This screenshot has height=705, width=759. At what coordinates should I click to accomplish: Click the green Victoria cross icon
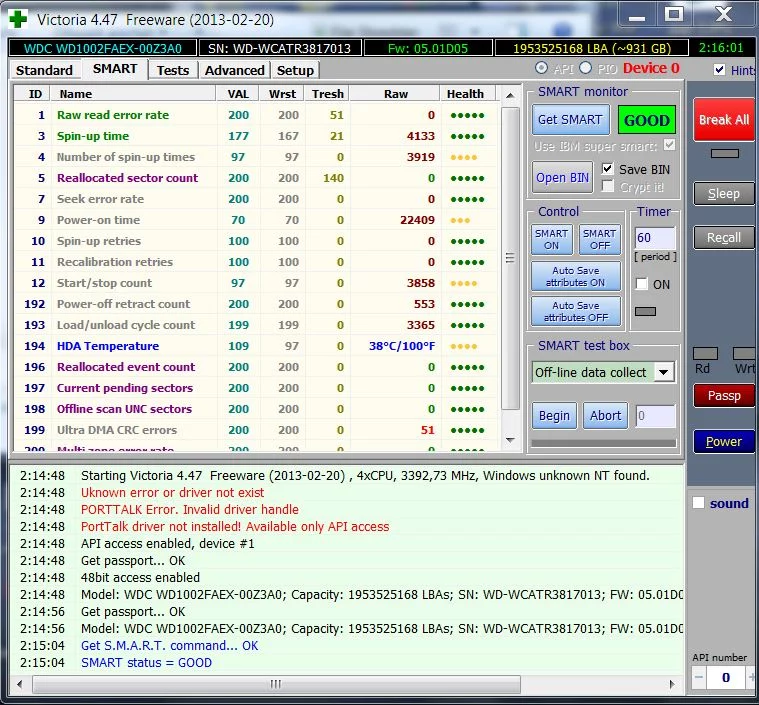(x=17, y=17)
